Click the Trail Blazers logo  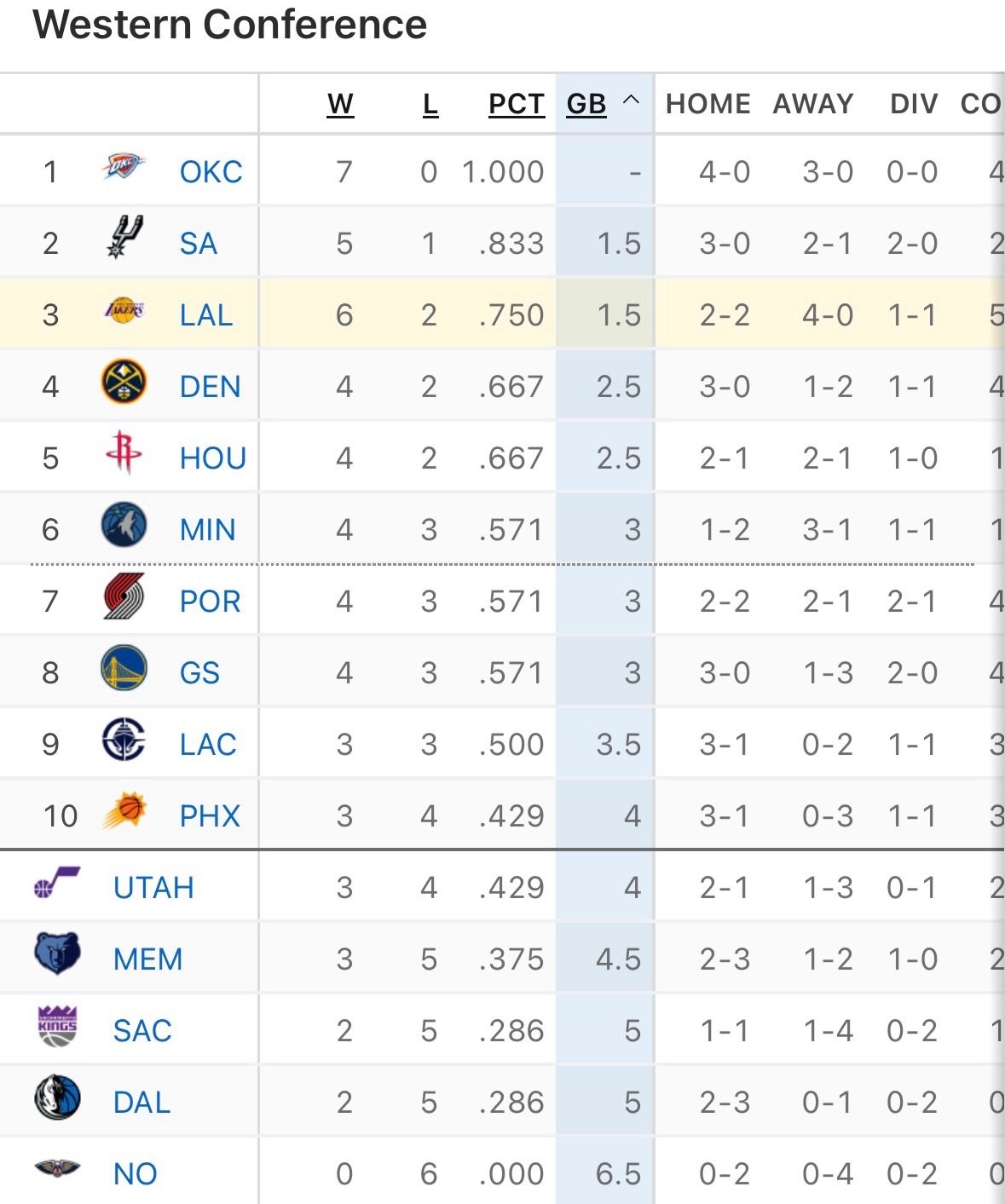[124, 596]
